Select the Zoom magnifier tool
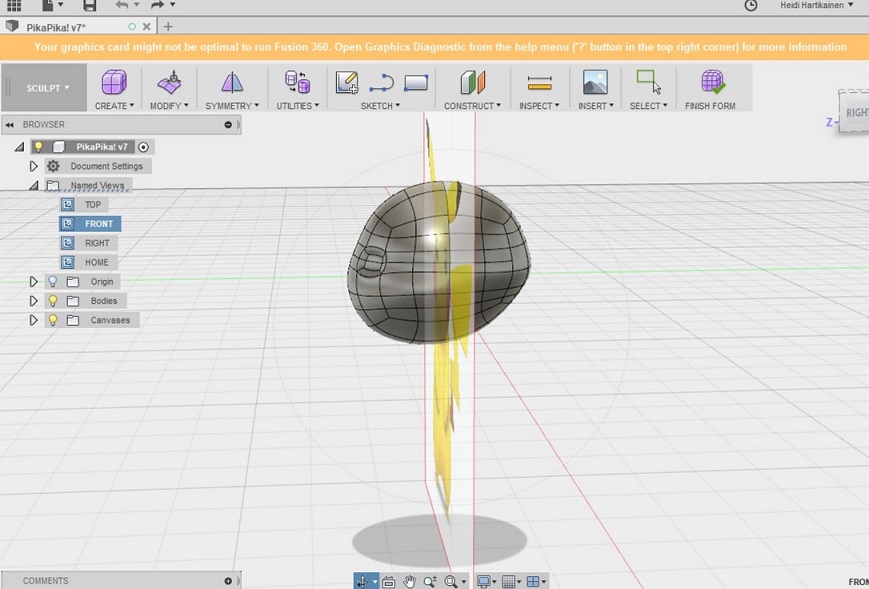The width and height of the screenshot is (869, 589). (430, 581)
